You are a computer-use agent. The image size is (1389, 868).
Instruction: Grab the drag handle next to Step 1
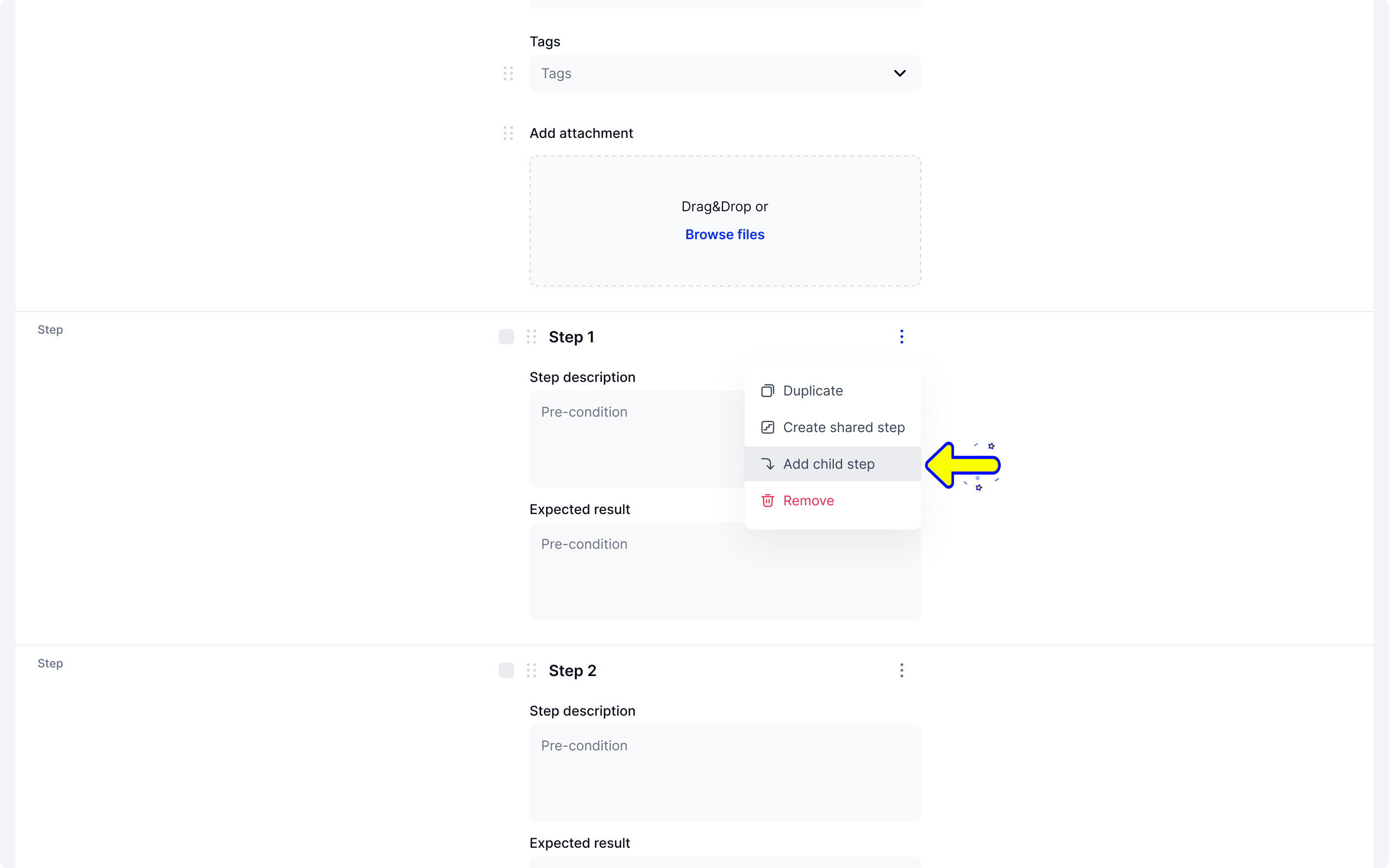531,337
